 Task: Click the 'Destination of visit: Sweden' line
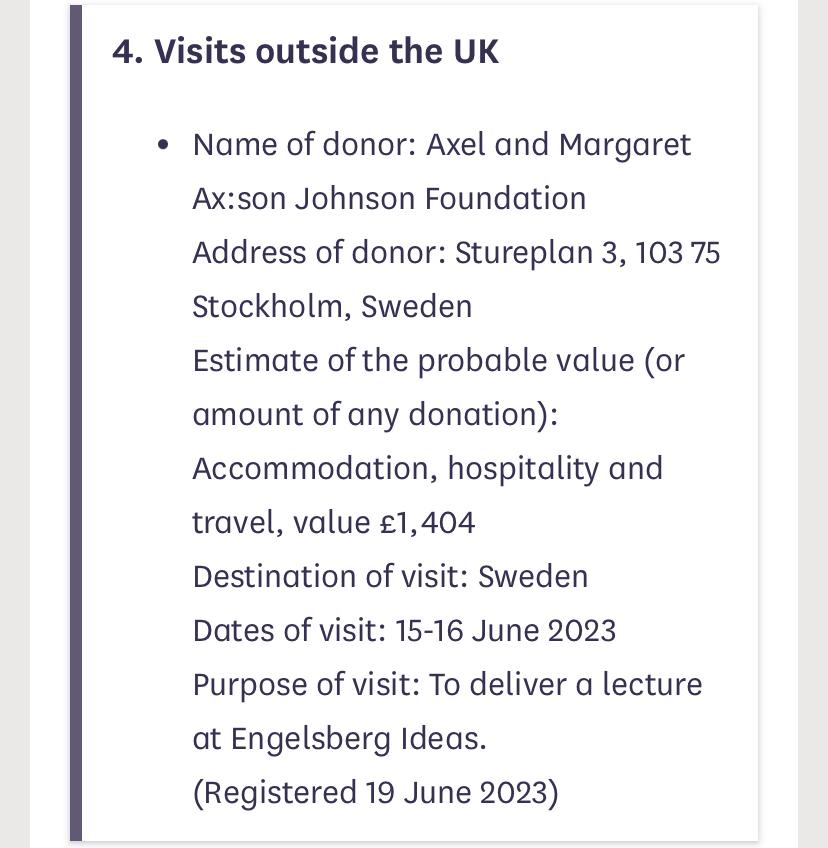[390, 577]
